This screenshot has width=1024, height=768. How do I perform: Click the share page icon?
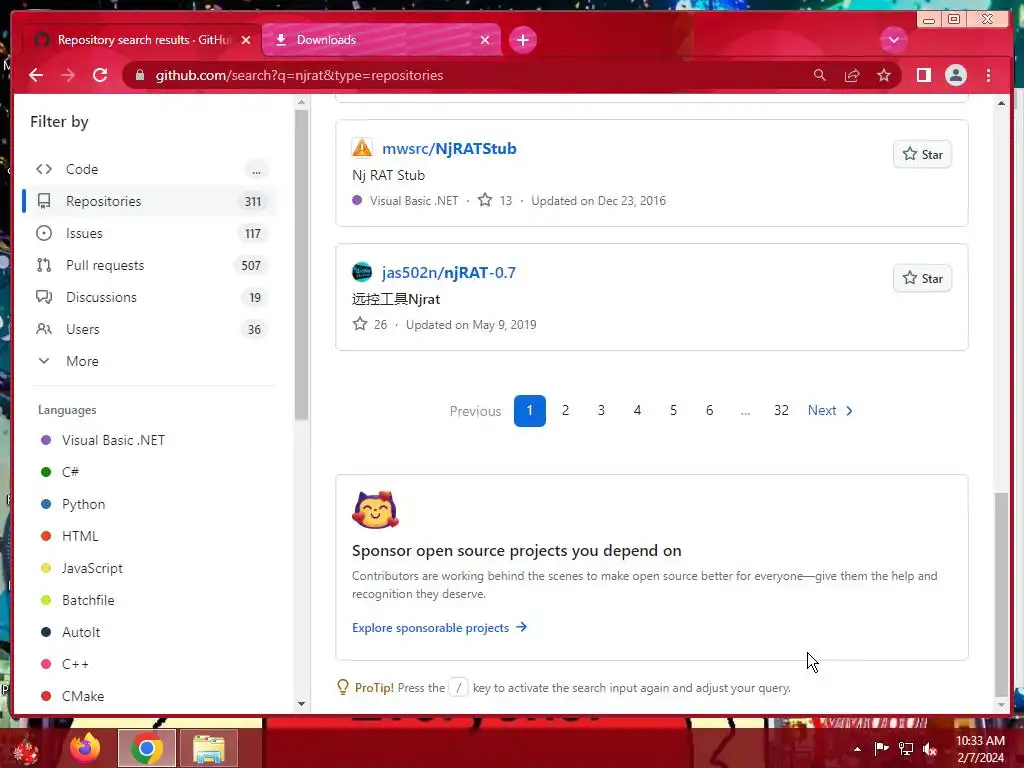point(852,75)
